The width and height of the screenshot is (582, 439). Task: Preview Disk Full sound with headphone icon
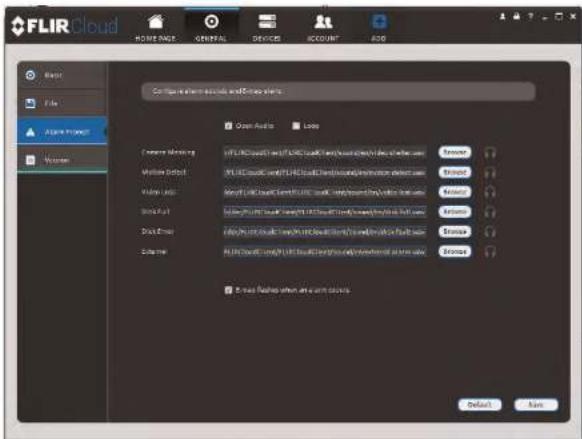[x=490, y=212]
